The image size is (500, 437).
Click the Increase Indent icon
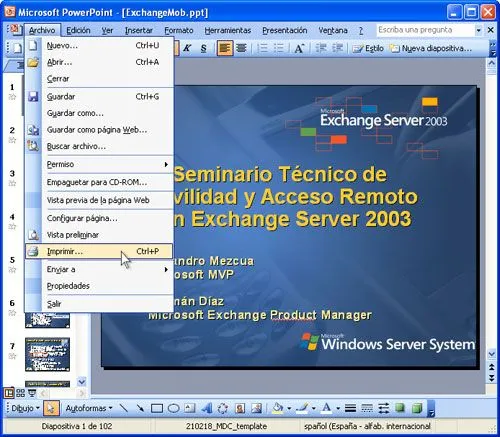(x=337, y=48)
